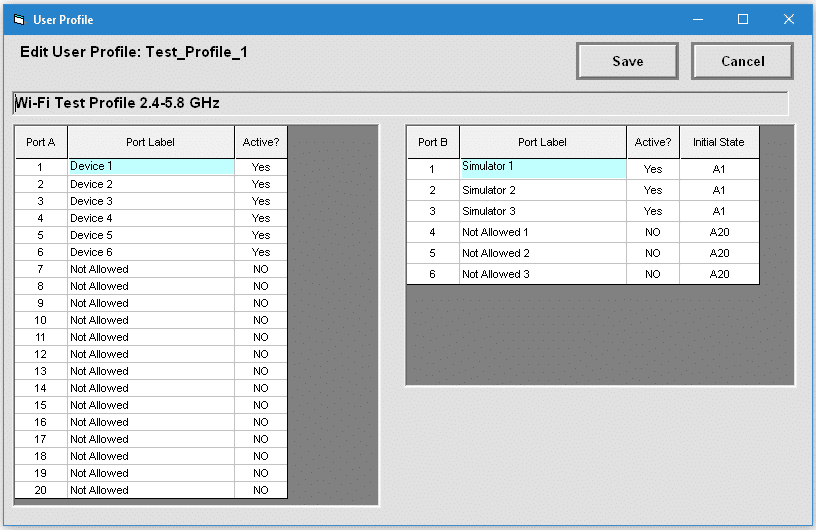The width and height of the screenshot is (816, 530).
Task: Maximize the User Profile window
Action: (x=743, y=19)
